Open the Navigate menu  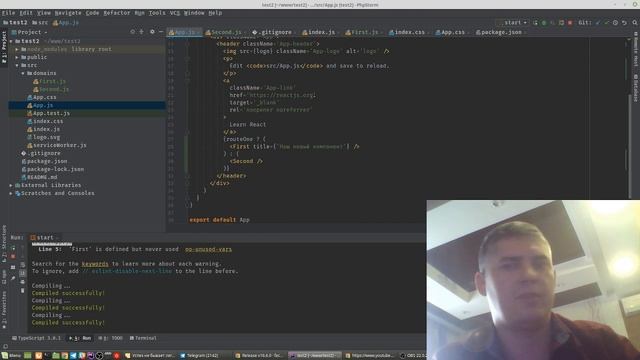pyautogui.click(x=68, y=13)
